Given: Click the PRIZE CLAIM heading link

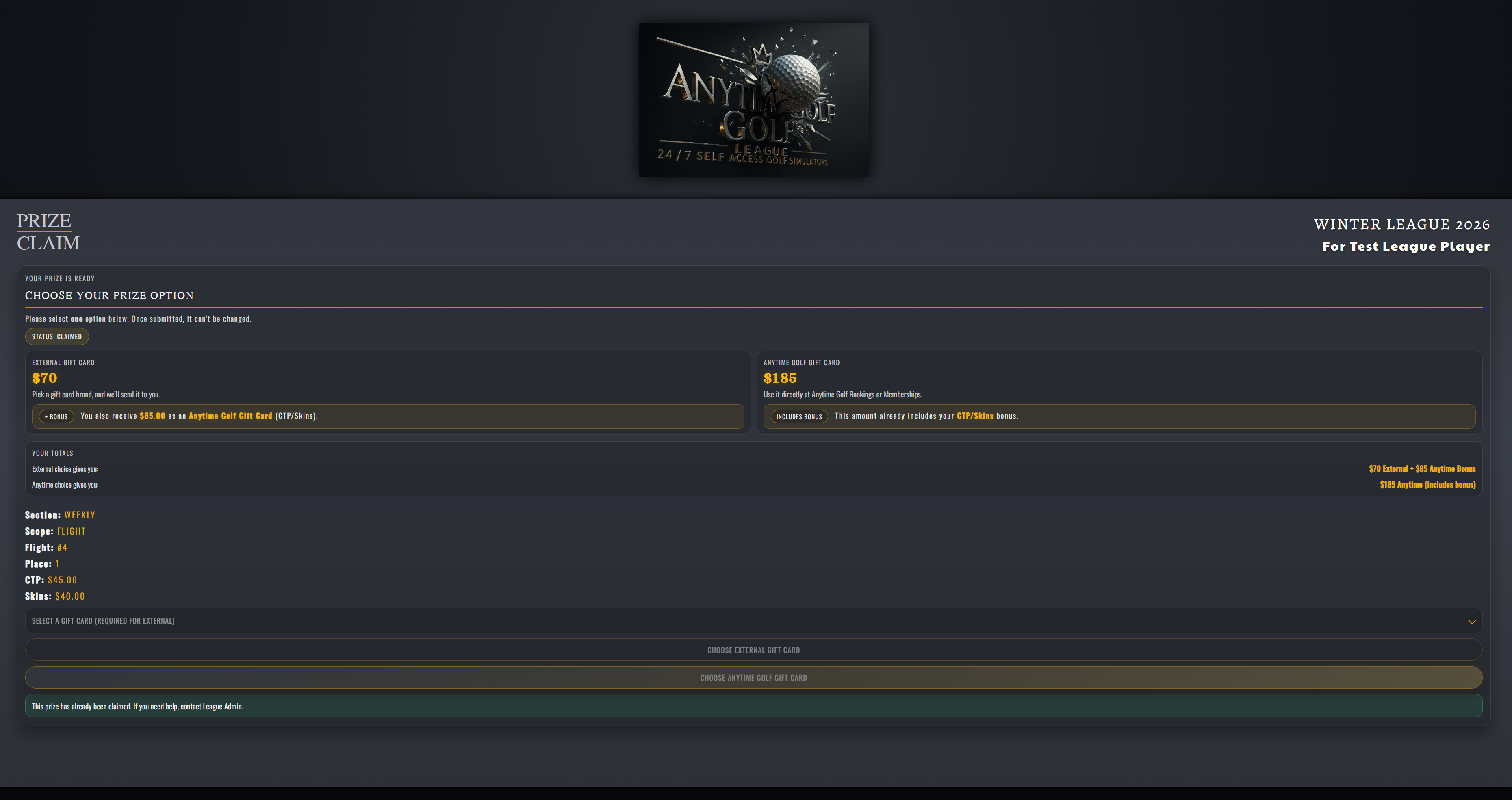Looking at the screenshot, I should pyautogui.click(x=48, y=232).
